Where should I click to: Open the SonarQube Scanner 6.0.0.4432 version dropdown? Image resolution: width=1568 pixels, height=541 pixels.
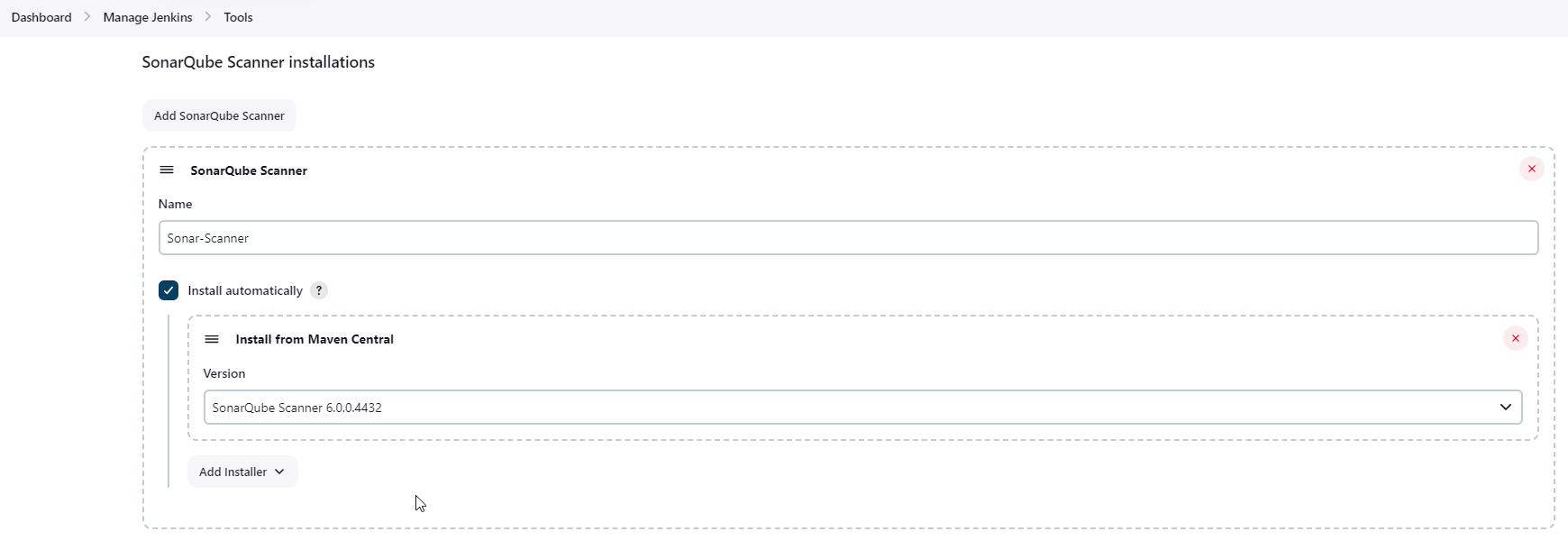[x=861, y=408]
